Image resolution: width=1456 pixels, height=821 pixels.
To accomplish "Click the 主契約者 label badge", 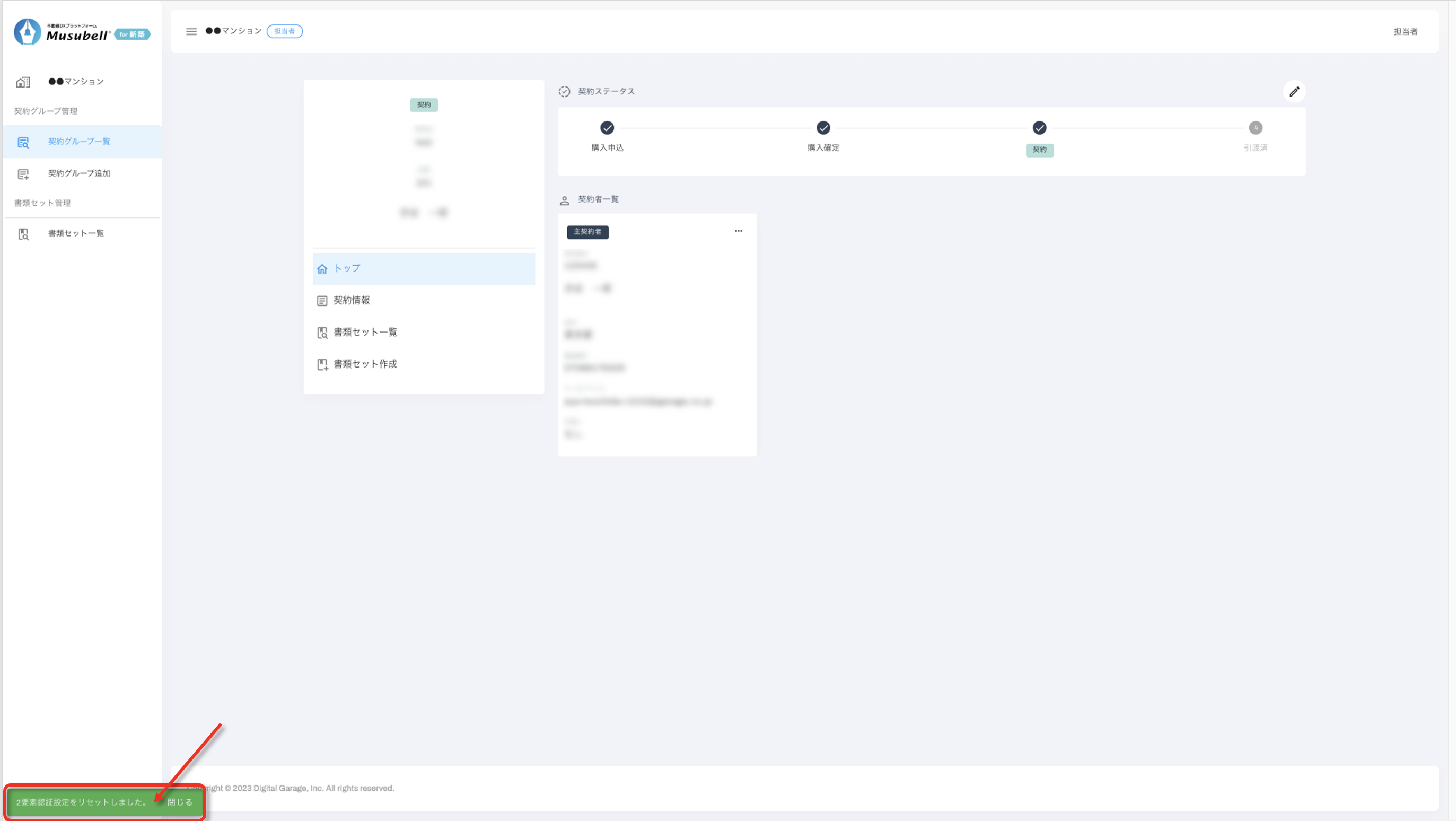I will (587, 232).
